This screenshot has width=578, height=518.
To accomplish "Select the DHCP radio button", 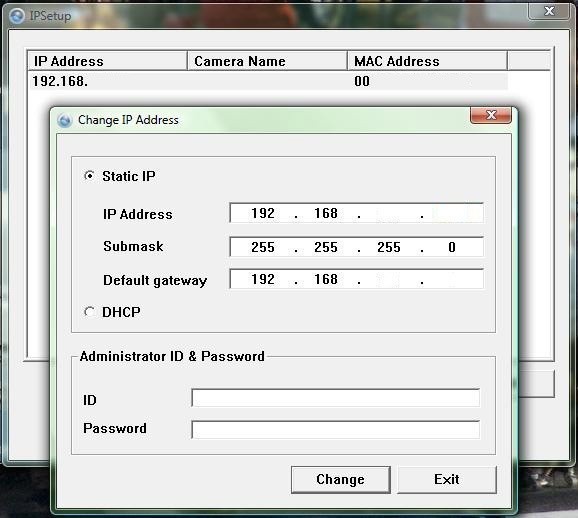I will pyautogui.click(x=89, y=312).
